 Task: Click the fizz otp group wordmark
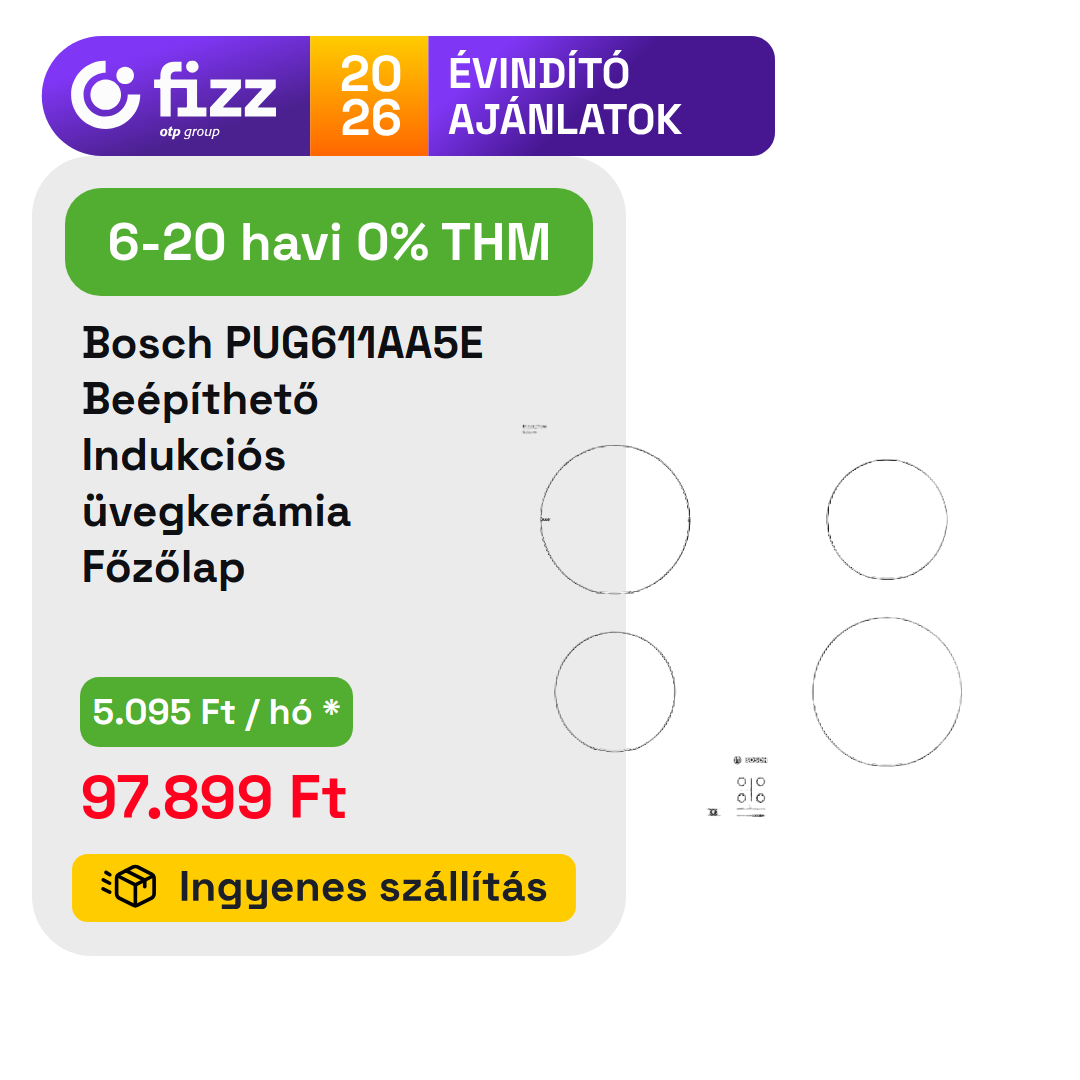coord(214,97)
